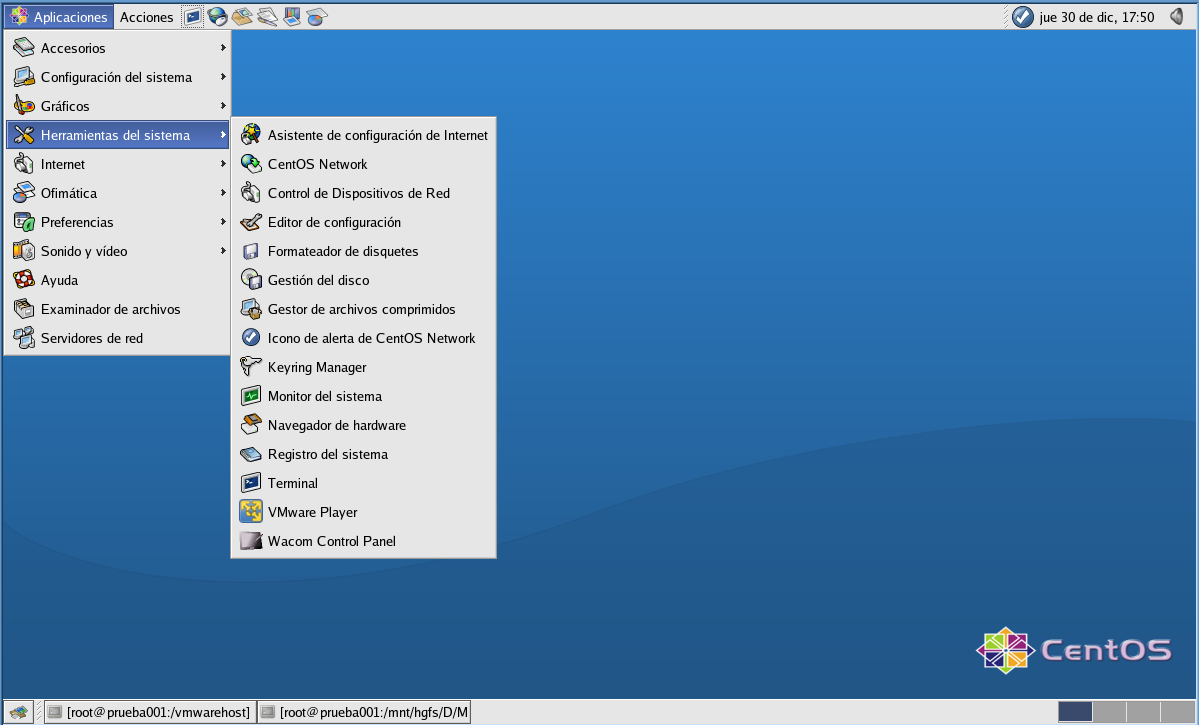
Task: Expand the Gráficos submenu
Action: [x=118, y=106]
